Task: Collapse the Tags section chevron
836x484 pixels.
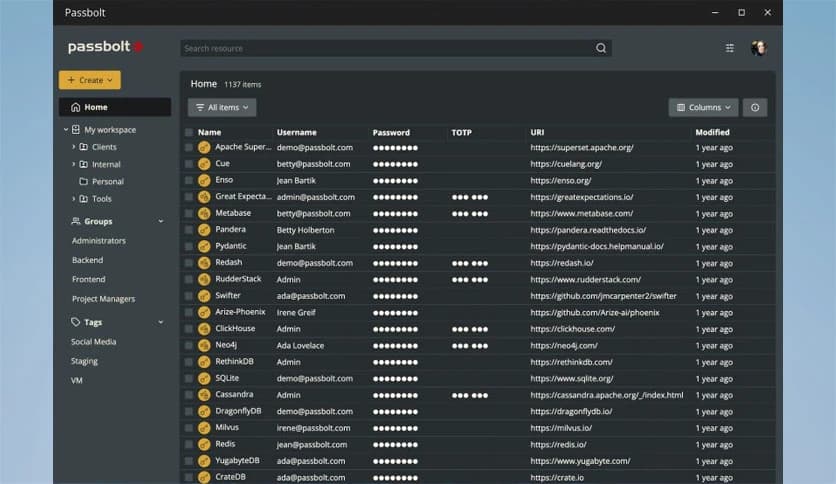Action: tap(161, 322)
